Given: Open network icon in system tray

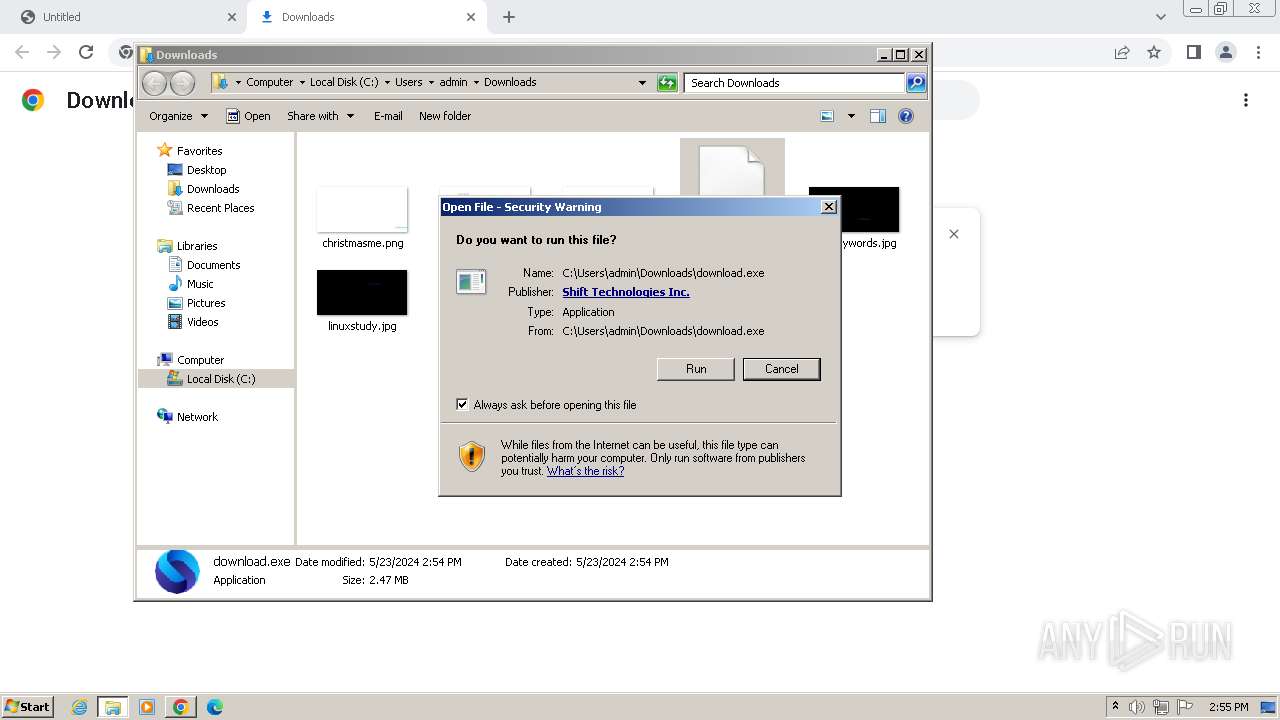Looking at the screenshot, I should 1161,707.
